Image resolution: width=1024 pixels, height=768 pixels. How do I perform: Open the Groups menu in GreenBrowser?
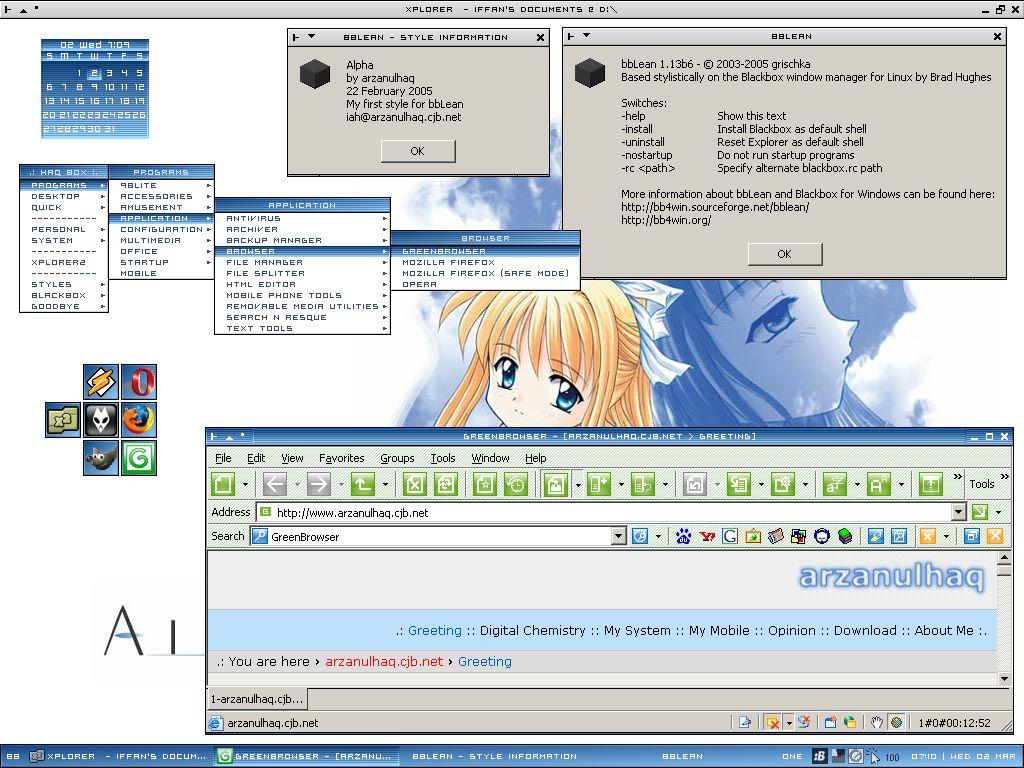click(x=397, y=458)
